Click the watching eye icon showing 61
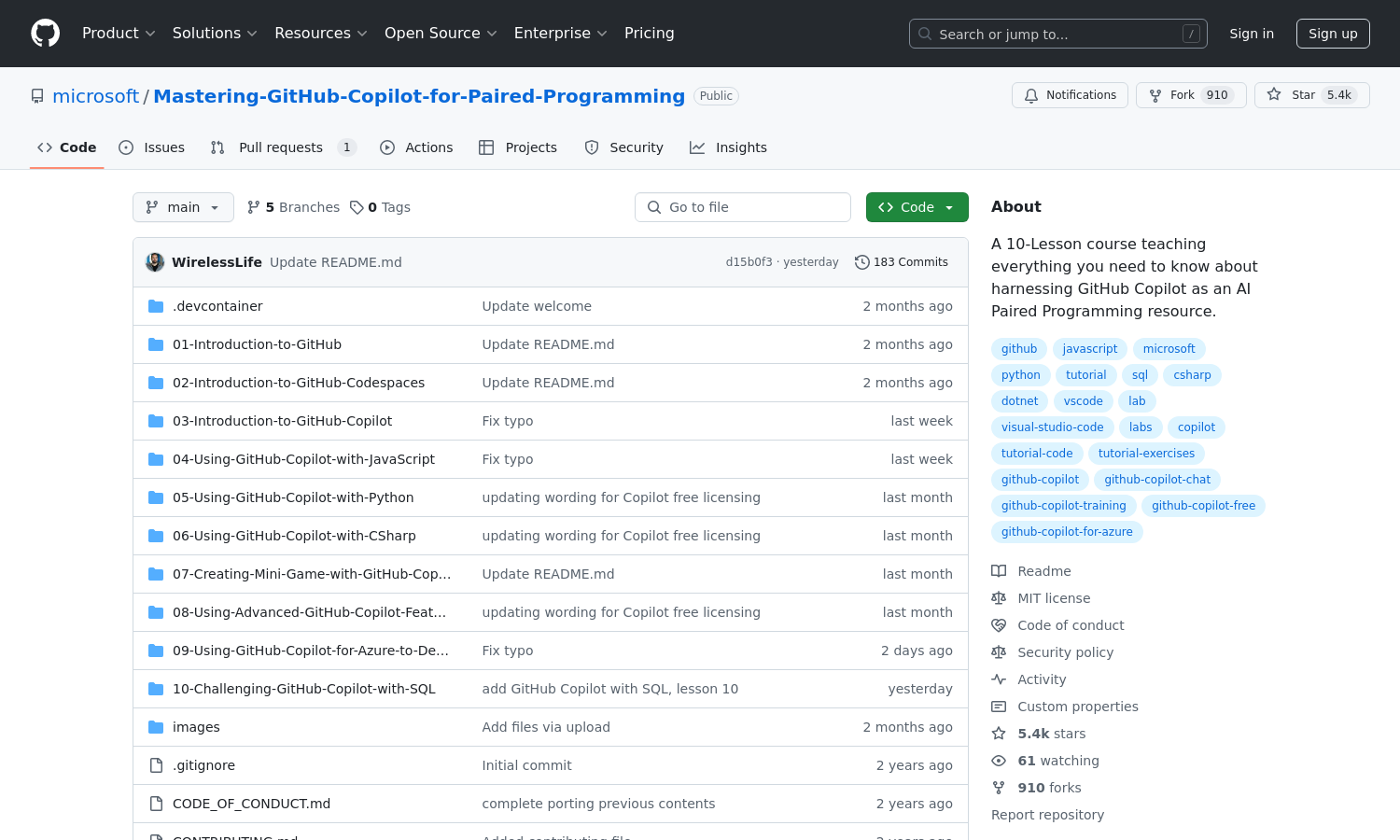This screenshot has height=840, width=1400. (999, 761)
